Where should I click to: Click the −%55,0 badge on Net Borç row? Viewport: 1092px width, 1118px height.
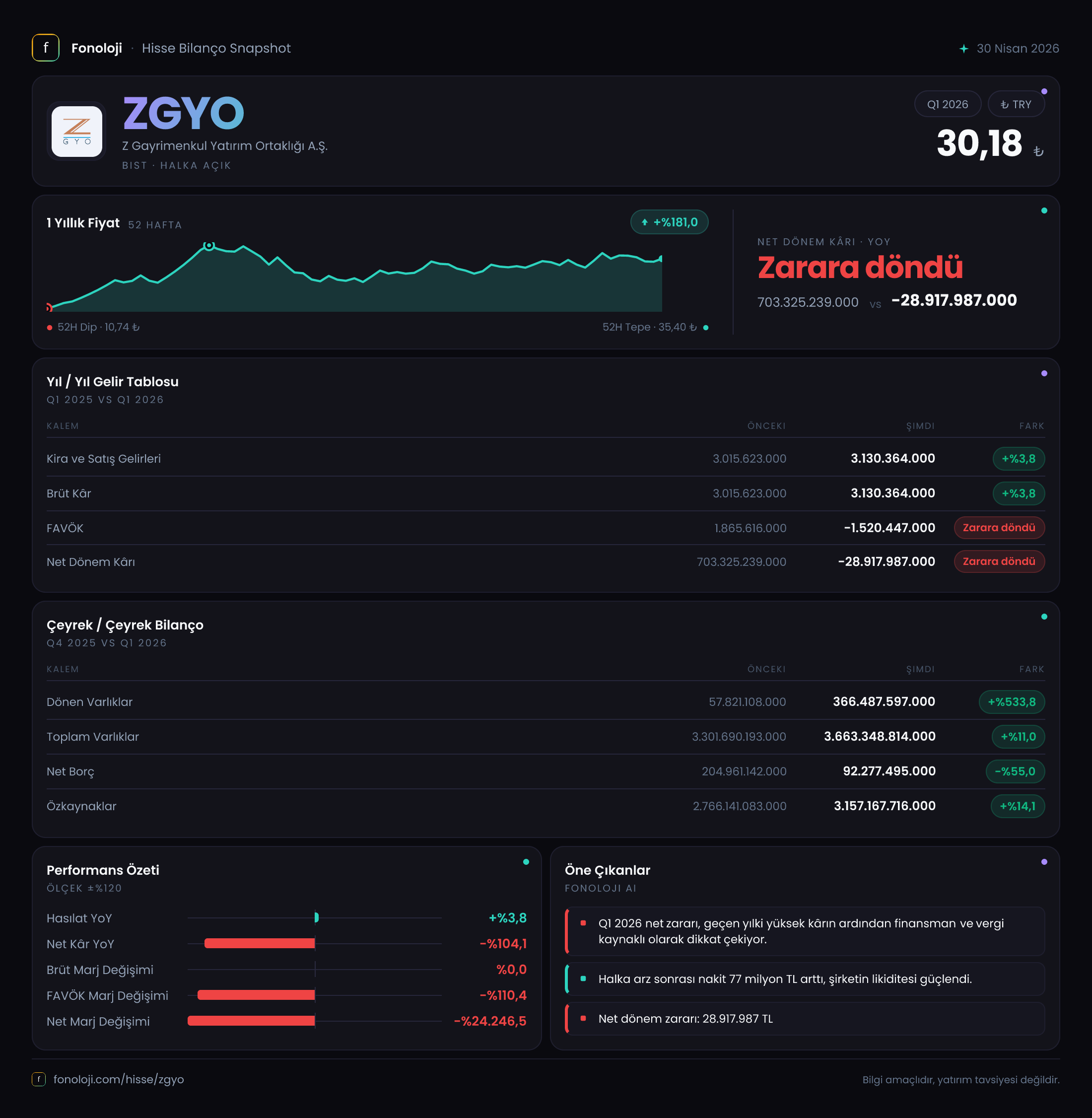coord(1015,771)
